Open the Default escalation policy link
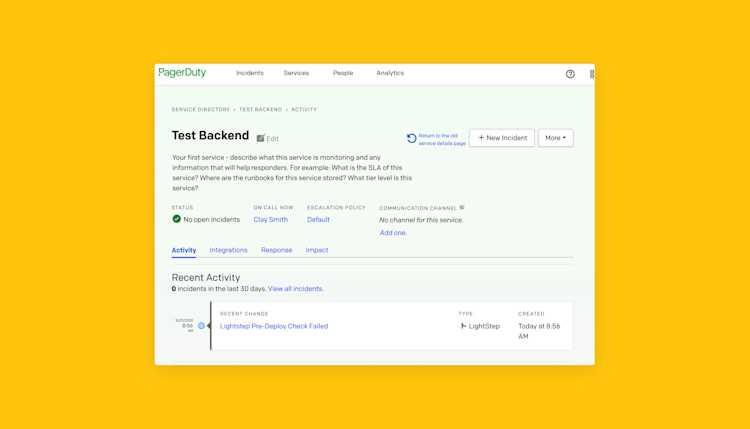The height and width of the screenshot is (429, 750). [x=318, y=220]
